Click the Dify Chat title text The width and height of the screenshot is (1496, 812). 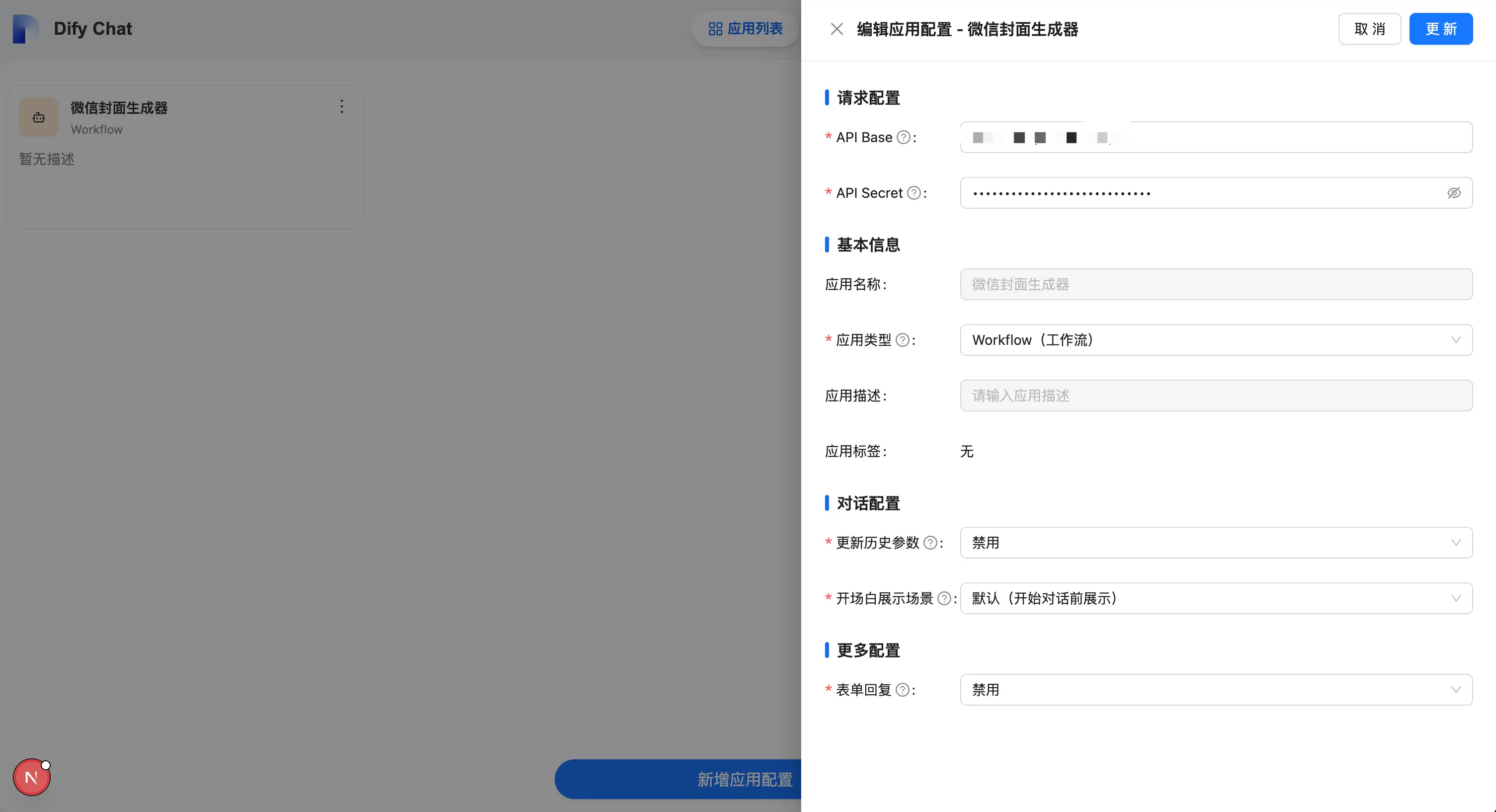(93, 28)
